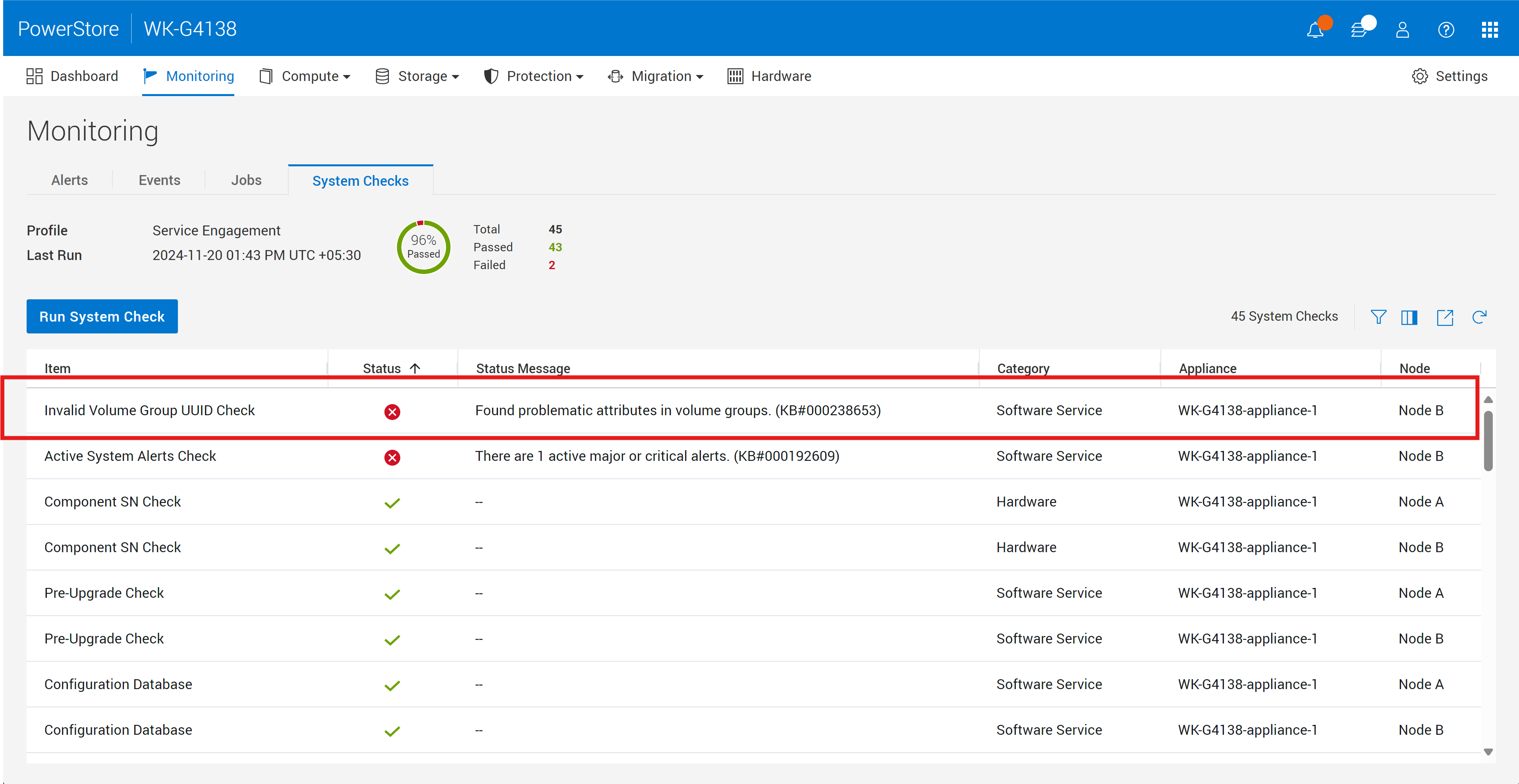Screen dimensions: 1519x784
Task: Open the show/hide columns icon
Action: pos(1409,317)
